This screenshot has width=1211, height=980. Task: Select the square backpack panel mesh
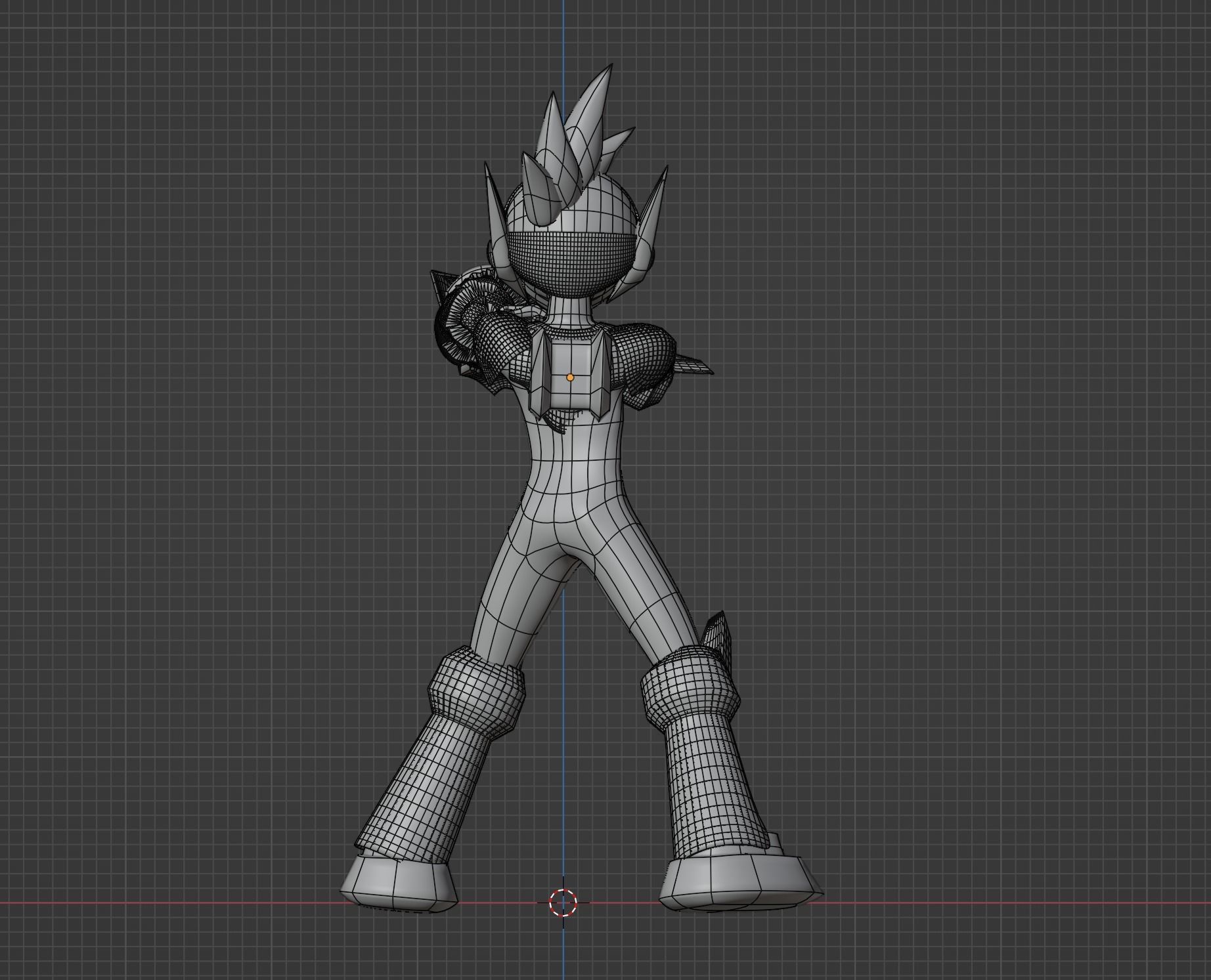pos(569,375)
